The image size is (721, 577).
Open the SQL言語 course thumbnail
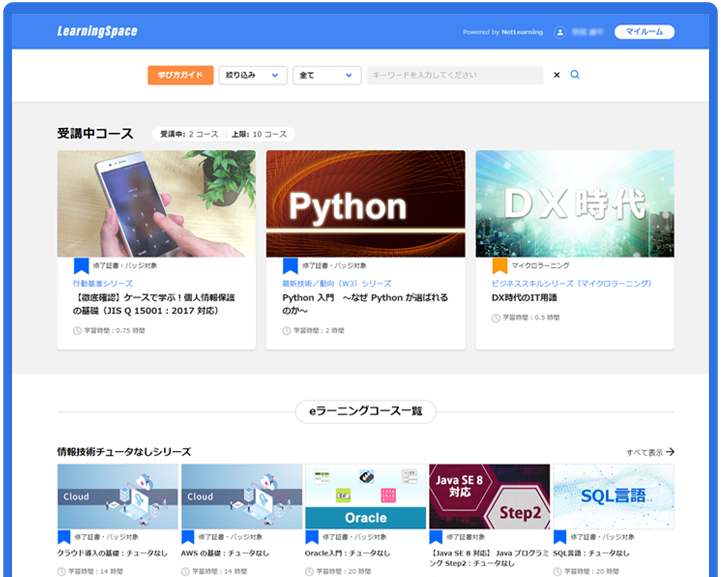tap(614, 497)
